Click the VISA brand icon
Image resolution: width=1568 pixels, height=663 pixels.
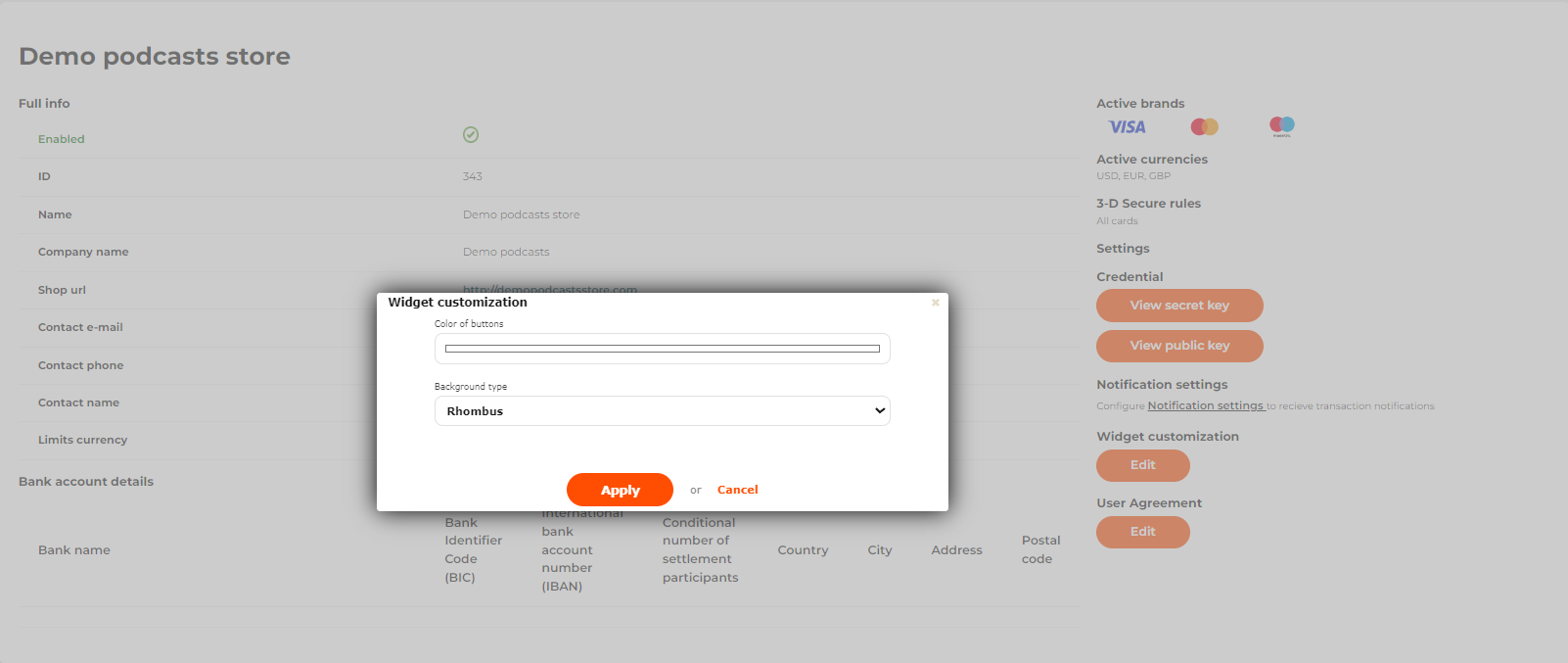pyautogui.click(x=1127, y=127)
